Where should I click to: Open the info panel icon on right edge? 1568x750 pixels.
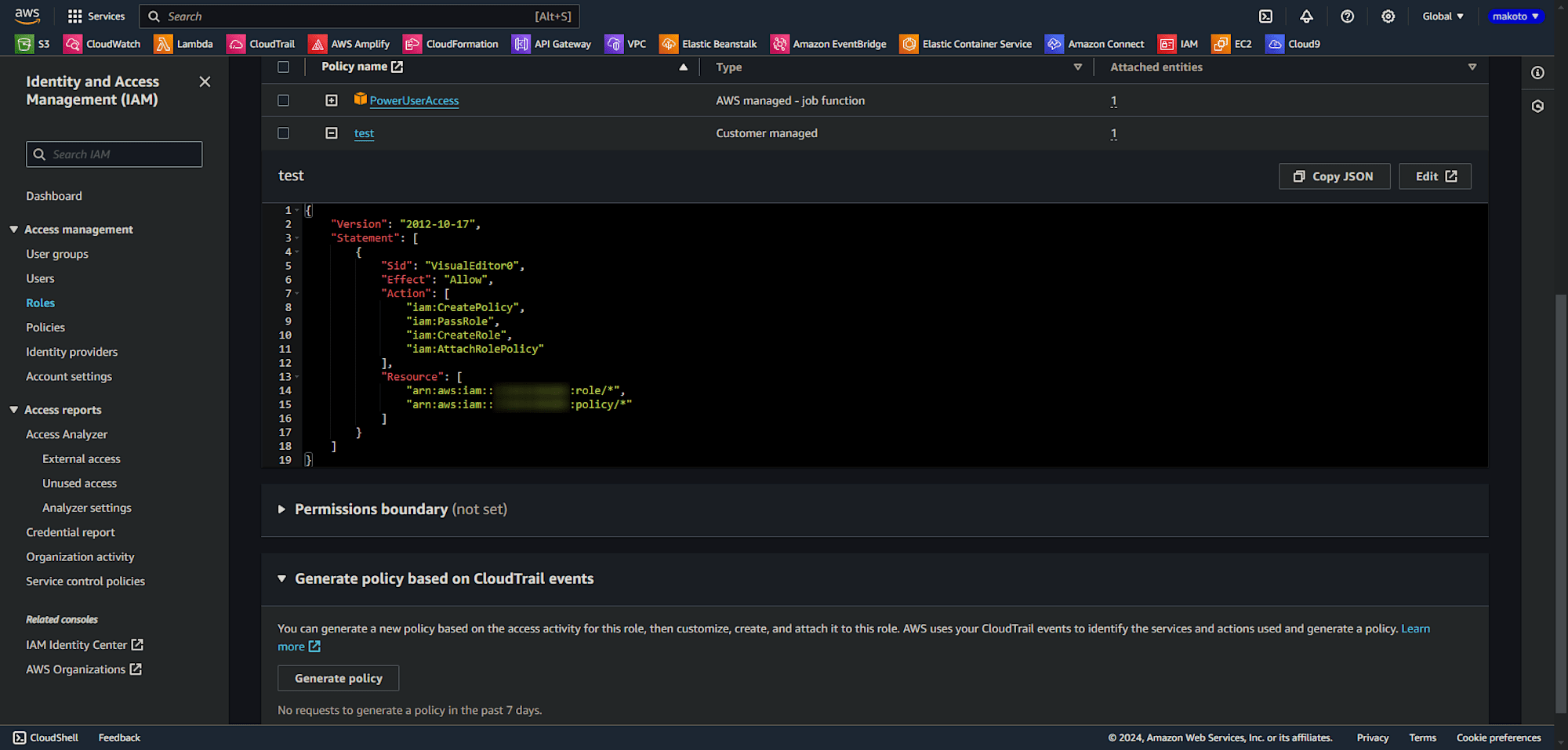click(1537, 73)
